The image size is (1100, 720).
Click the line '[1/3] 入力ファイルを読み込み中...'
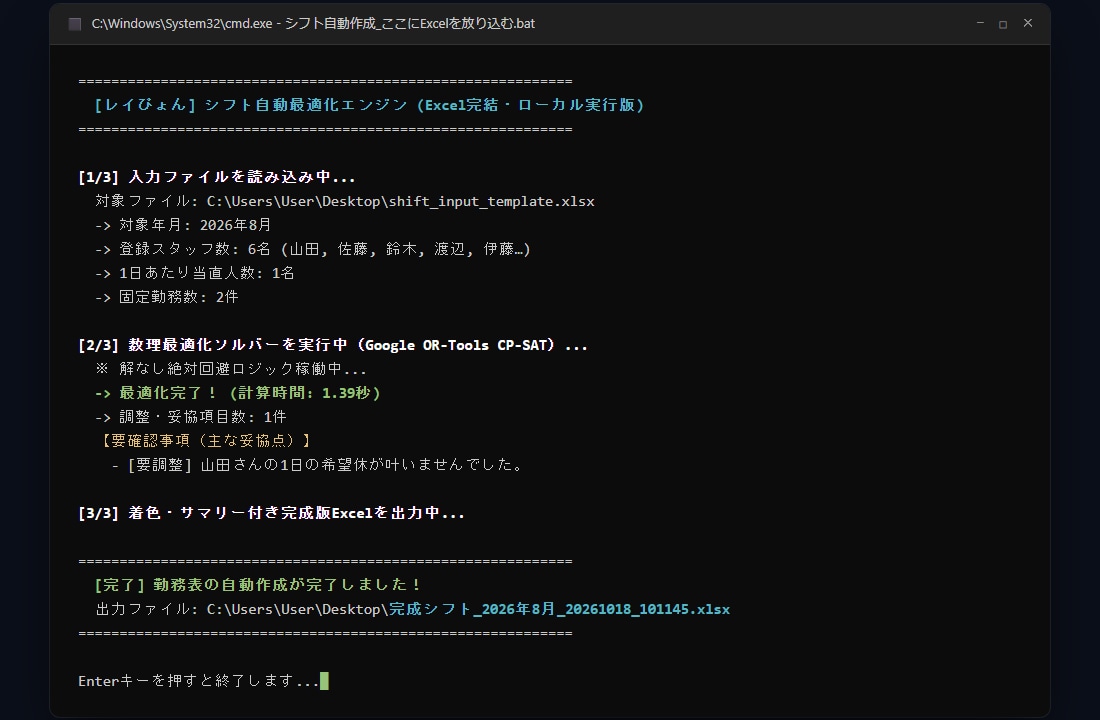(217, 177)
